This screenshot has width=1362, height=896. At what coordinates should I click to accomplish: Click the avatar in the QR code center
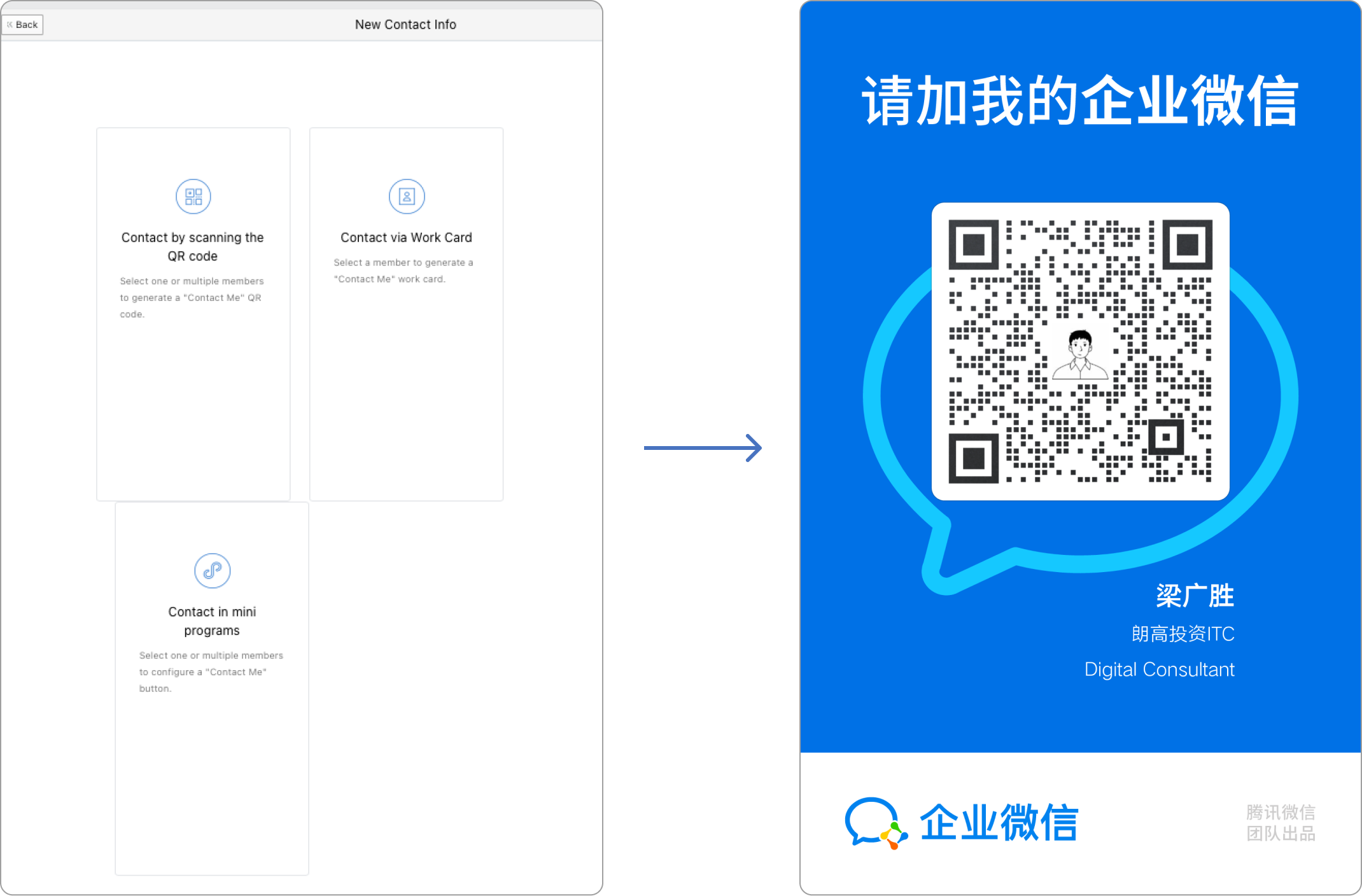point(1080,355)
